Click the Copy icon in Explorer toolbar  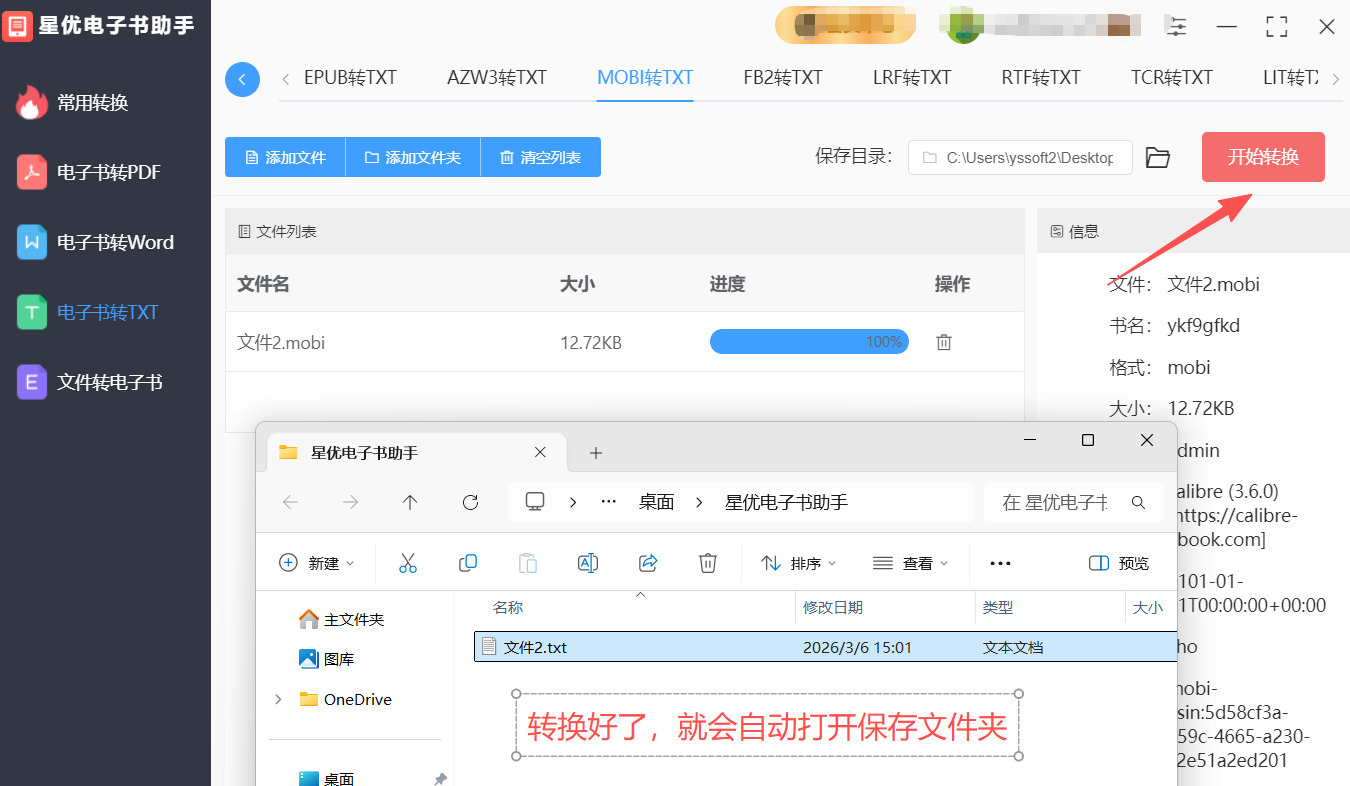pyautogui.click(x=467, y=563)
